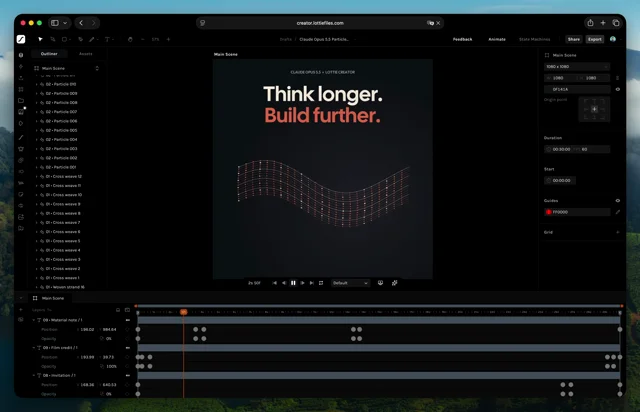640x412 pixels.
Task: Open the Main Scene switcher in the outliner
Action: pos(97,68)
